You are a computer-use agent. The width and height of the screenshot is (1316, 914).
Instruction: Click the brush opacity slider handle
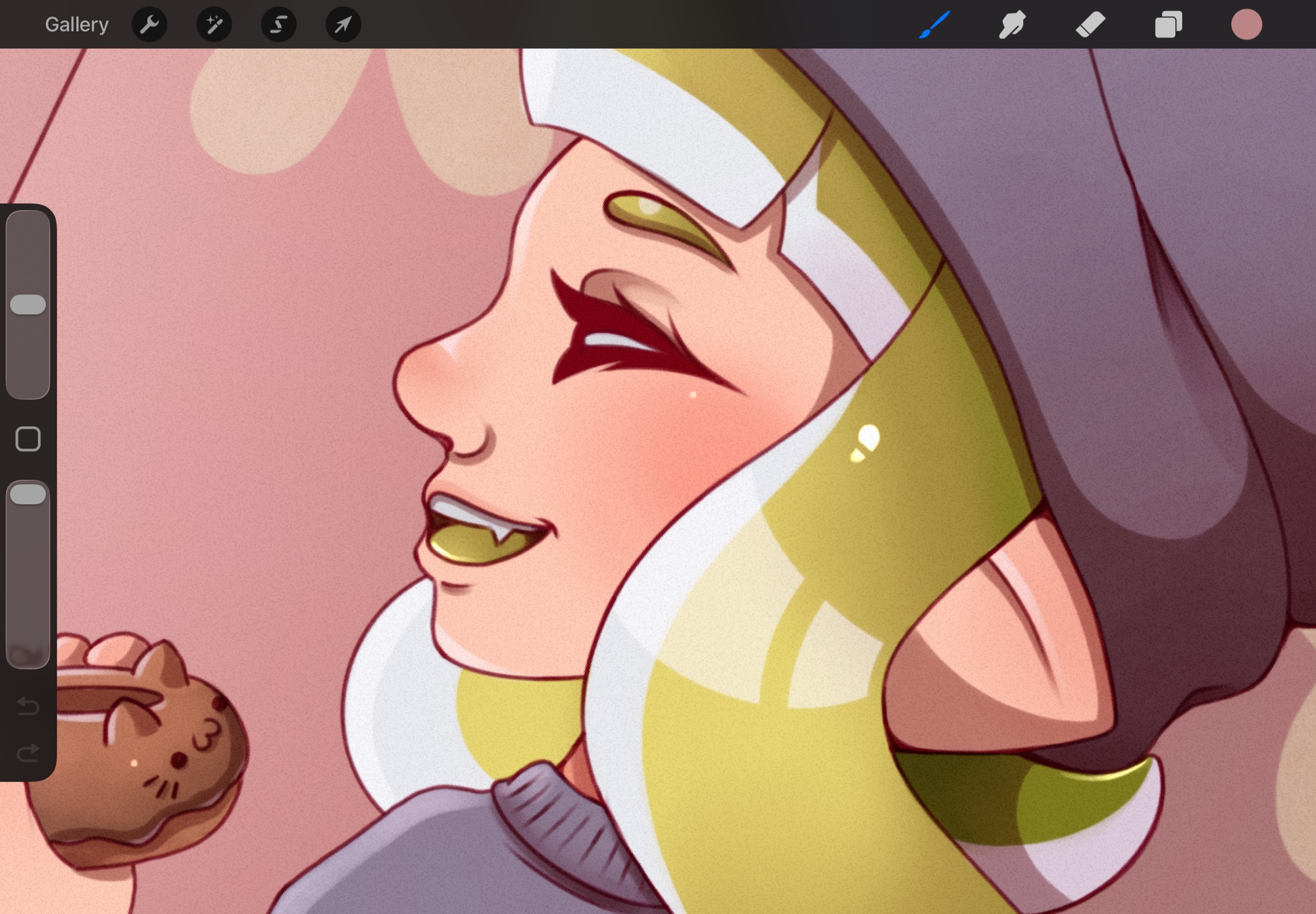(28, 494)
